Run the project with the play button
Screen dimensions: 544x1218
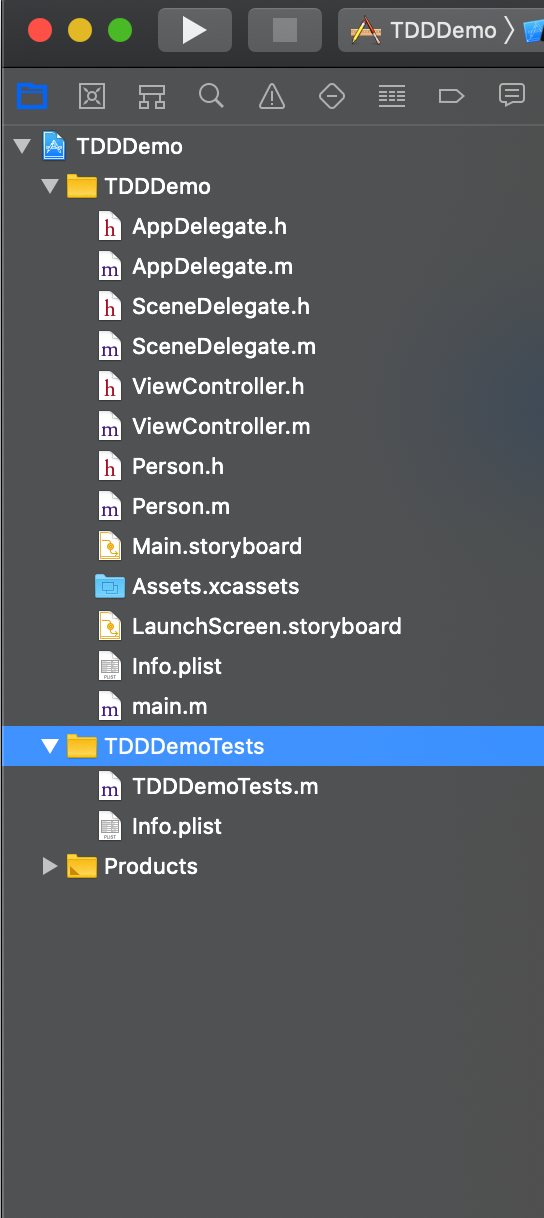point(194,30)
